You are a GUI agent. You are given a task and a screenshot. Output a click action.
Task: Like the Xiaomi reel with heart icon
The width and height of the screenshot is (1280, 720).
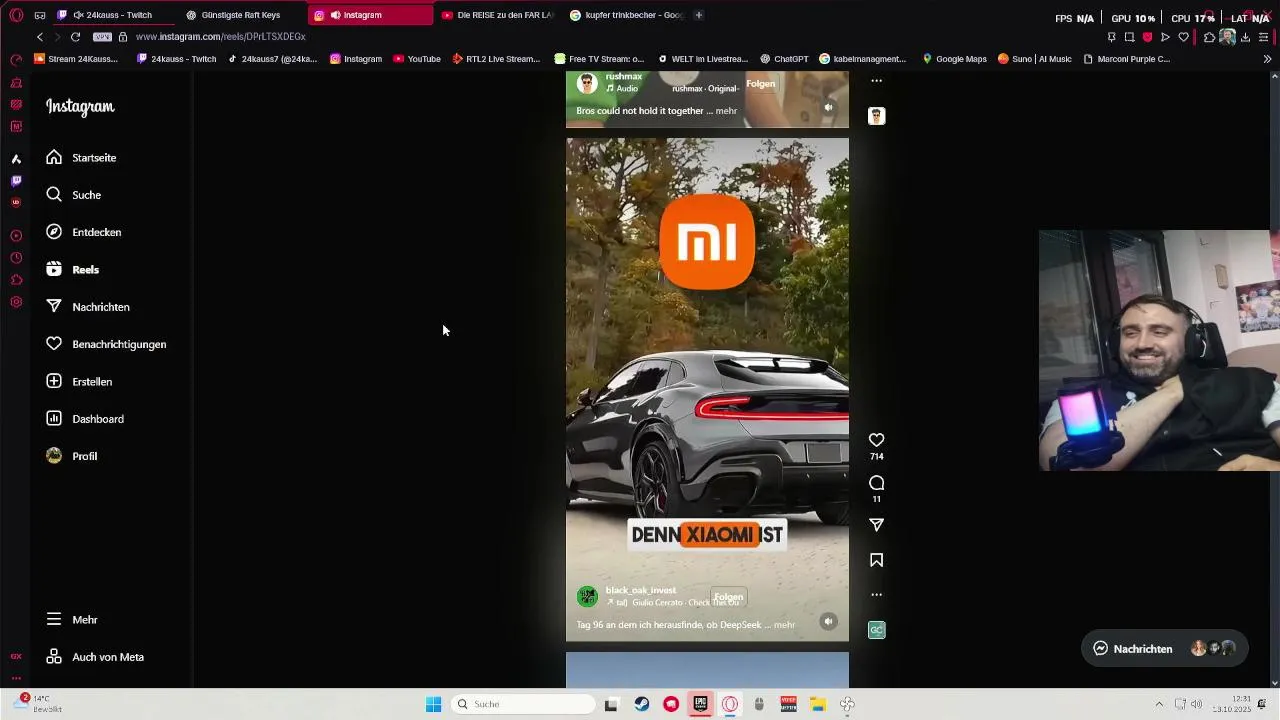click(x=876, y=440)
